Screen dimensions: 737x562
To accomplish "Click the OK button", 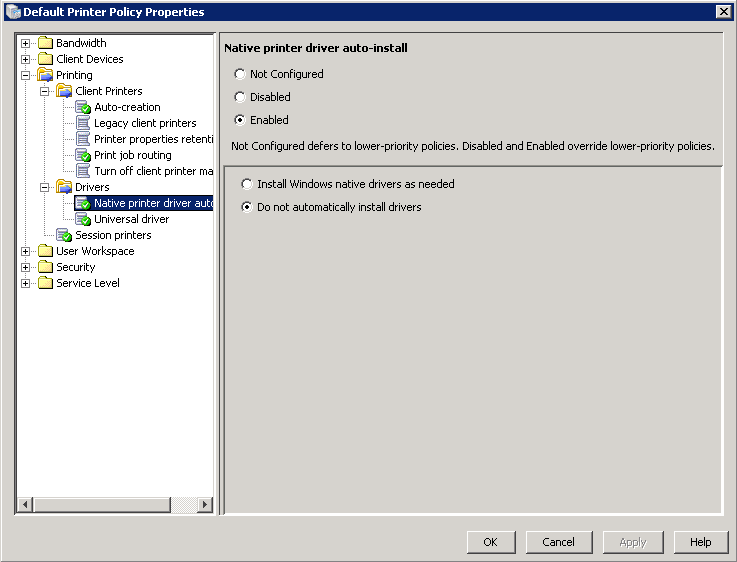I will (x=491, y=542).
